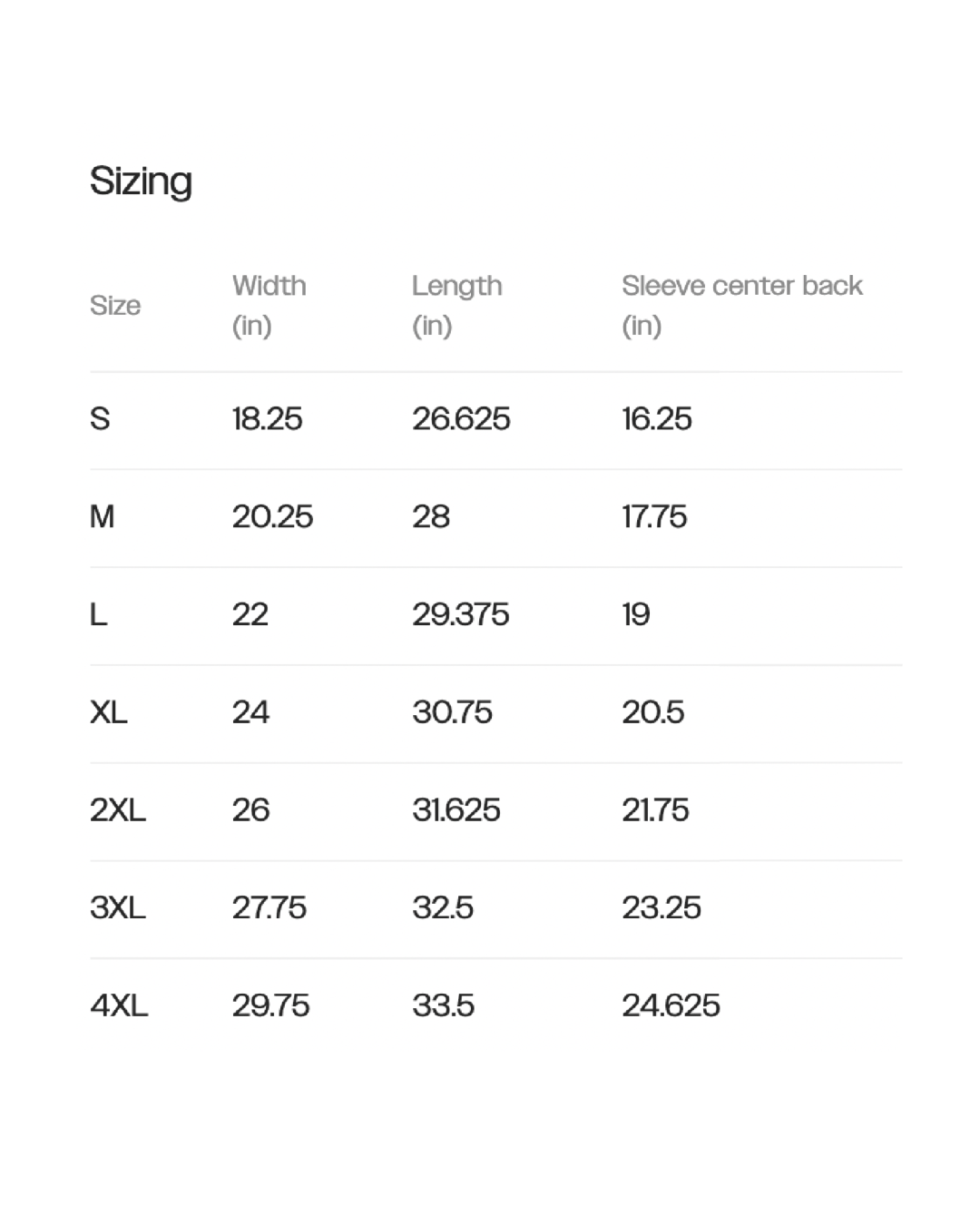Select the XL size row label
The height and width of the screenshot is (1225, 980).
pos(109,712)
